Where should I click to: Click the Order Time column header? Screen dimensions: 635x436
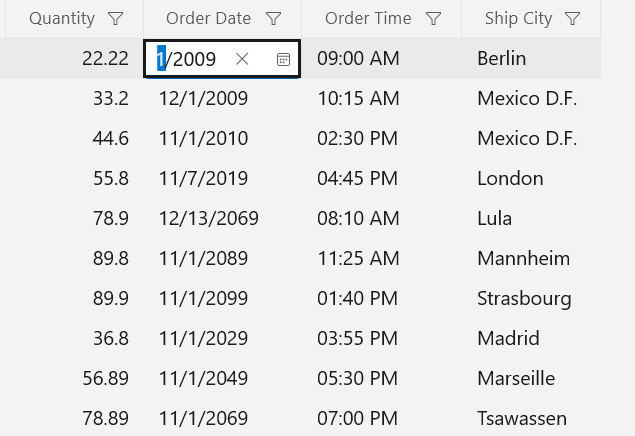368,19
